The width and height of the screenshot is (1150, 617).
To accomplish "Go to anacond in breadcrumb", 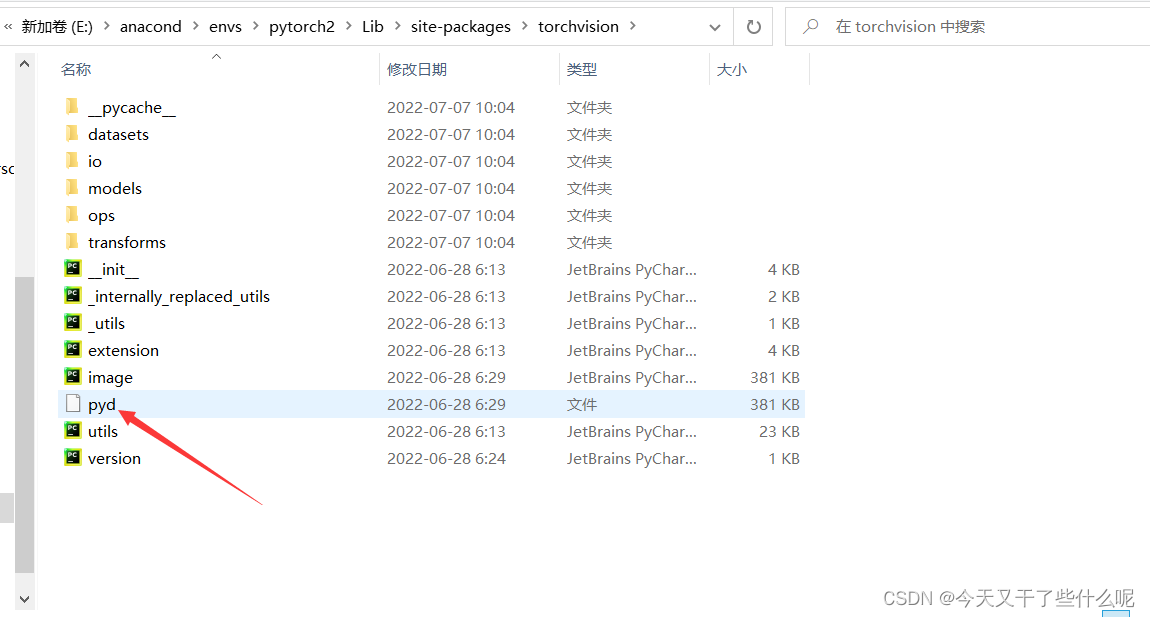I will pos(150,27).
